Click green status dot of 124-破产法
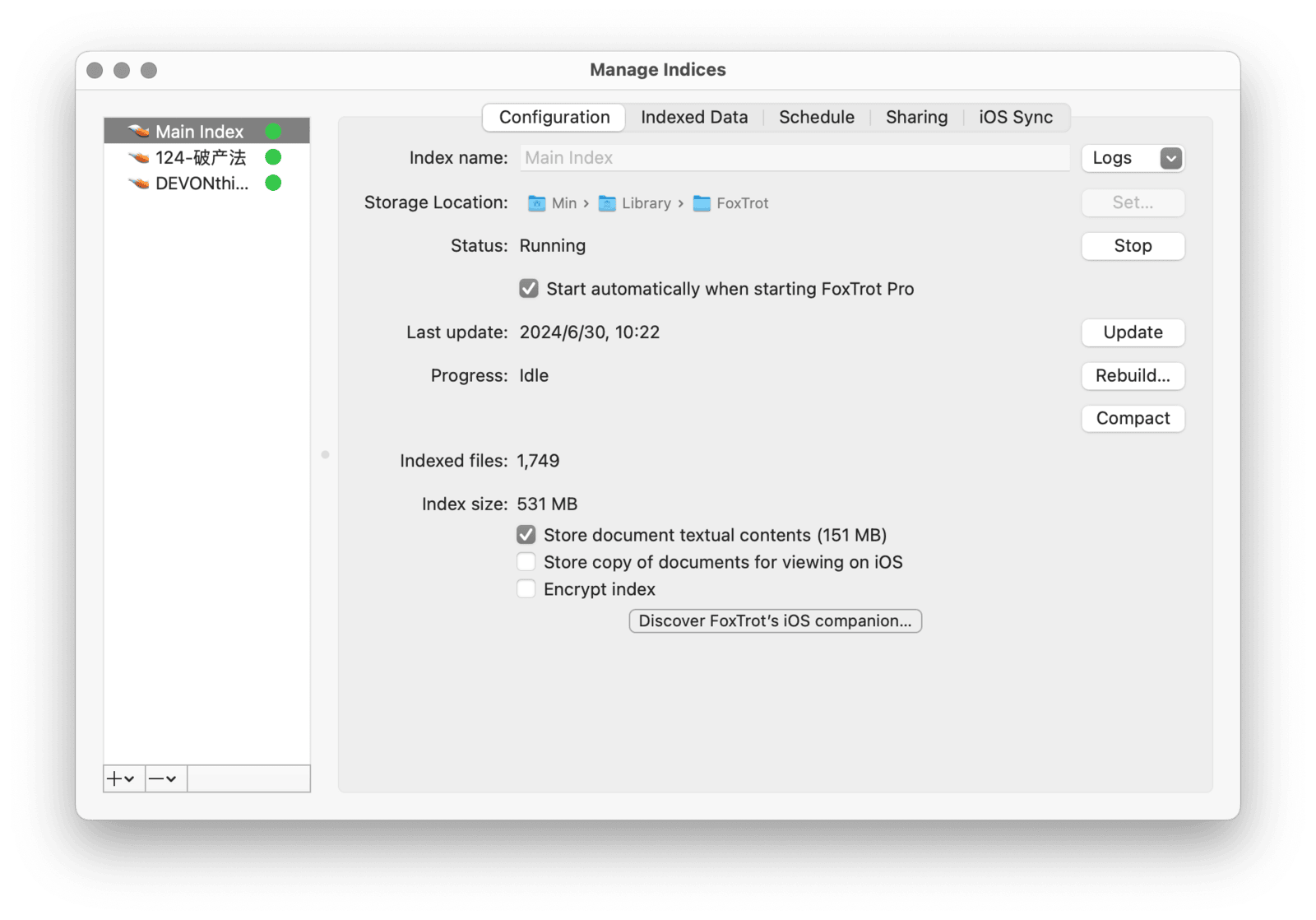The image size is (1316, 920). (x=273, y=157)
